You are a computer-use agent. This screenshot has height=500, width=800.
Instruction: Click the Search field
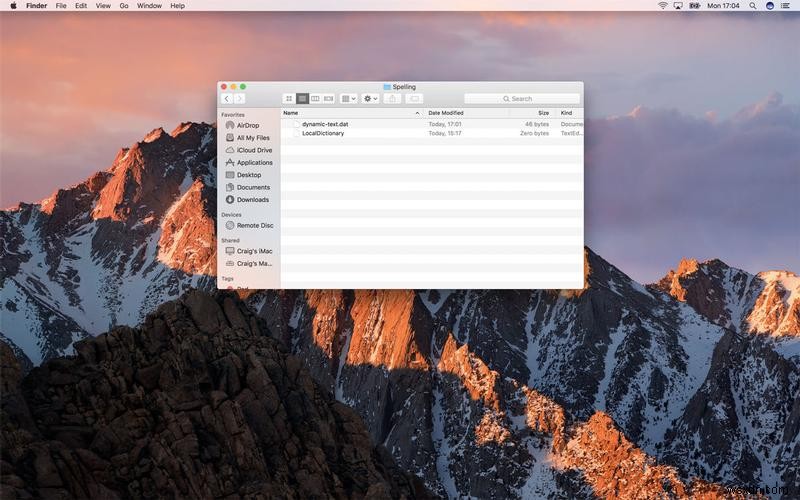tap(521, 99)
